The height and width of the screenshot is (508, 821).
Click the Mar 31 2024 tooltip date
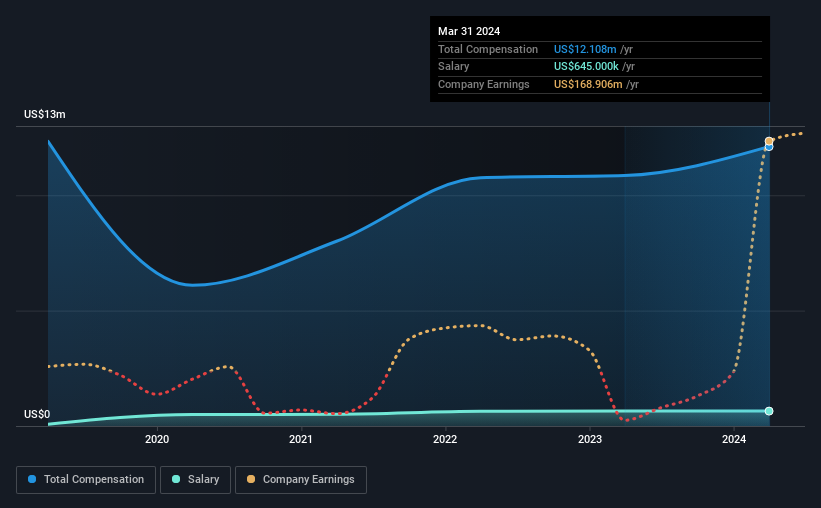[x=469, y=31]
